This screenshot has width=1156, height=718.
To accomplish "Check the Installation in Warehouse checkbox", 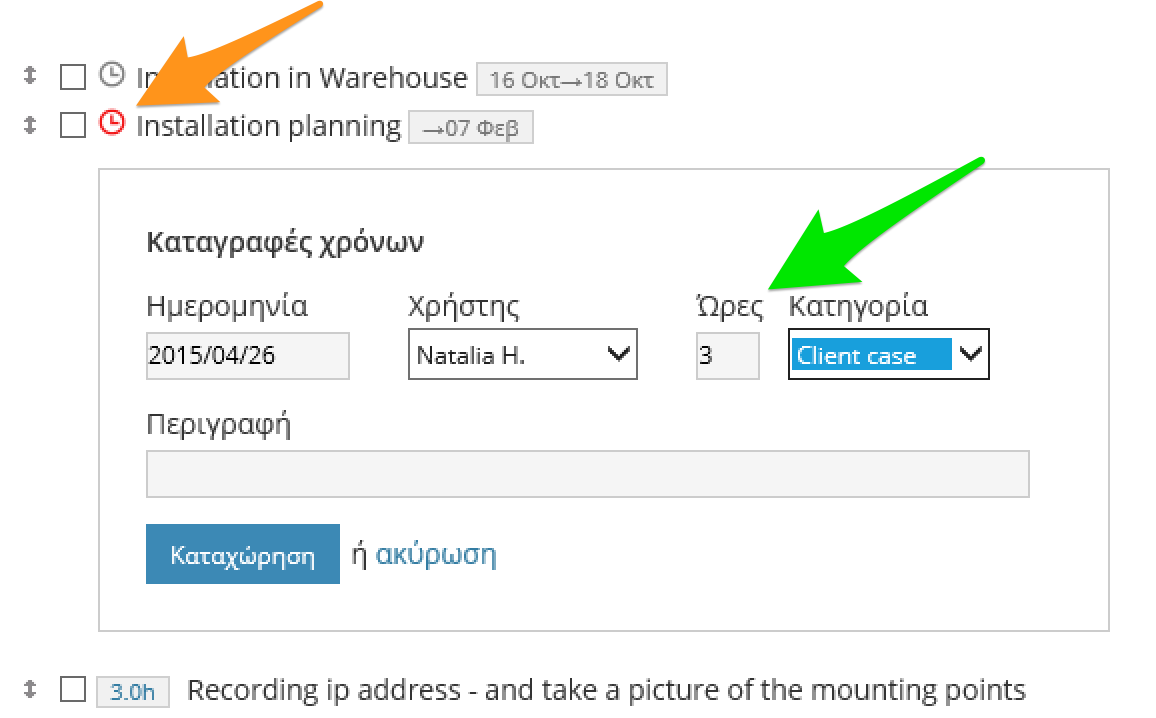I will [73, 77].
